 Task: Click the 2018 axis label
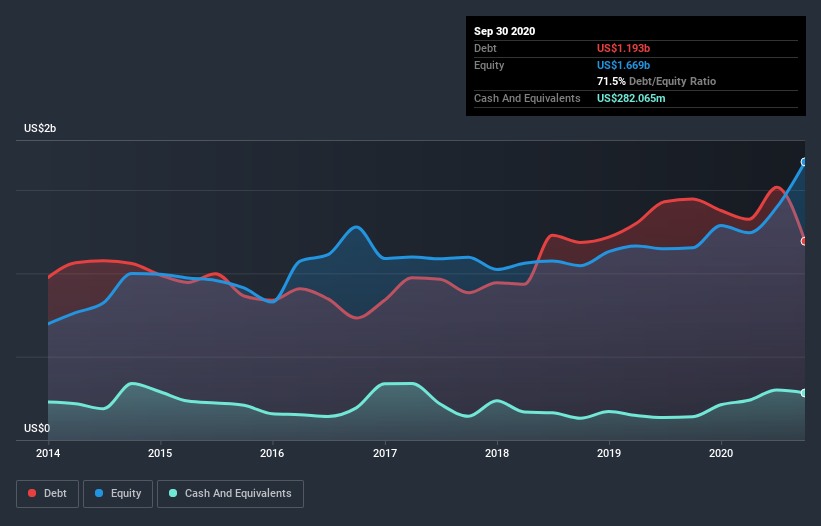[x=497, y=453]
